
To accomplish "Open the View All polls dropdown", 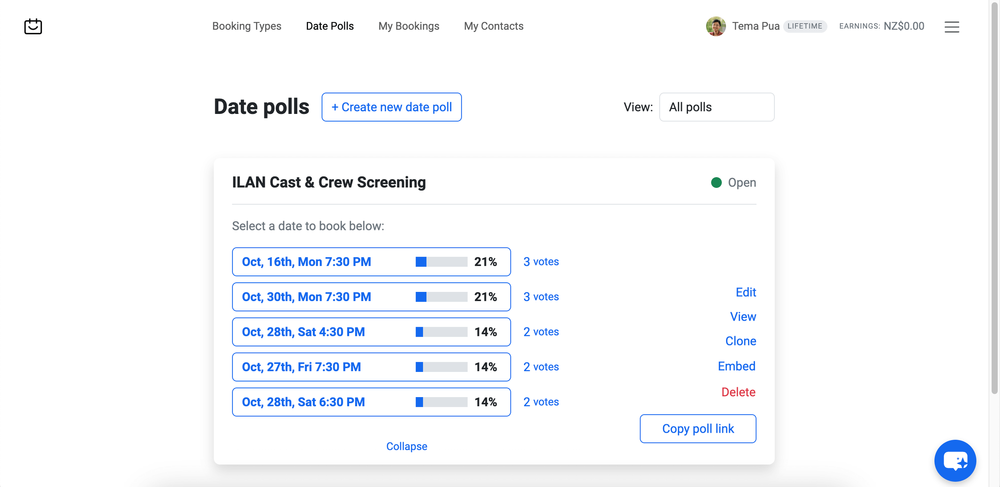I will [x=716, y=107].
